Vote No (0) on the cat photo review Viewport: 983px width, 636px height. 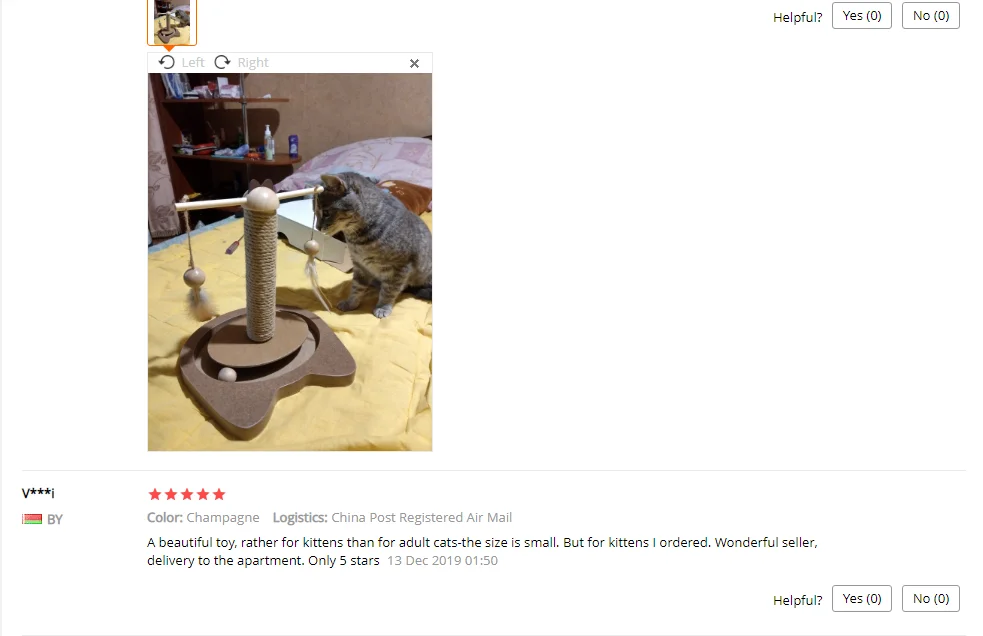930,16
